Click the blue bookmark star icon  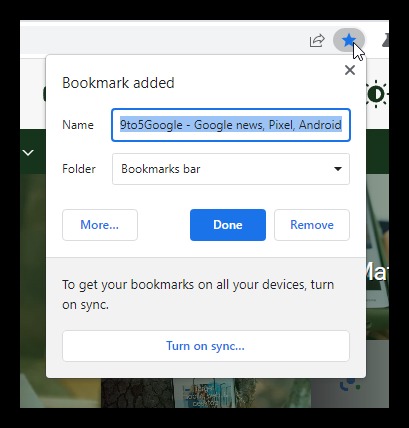point(349,41)
